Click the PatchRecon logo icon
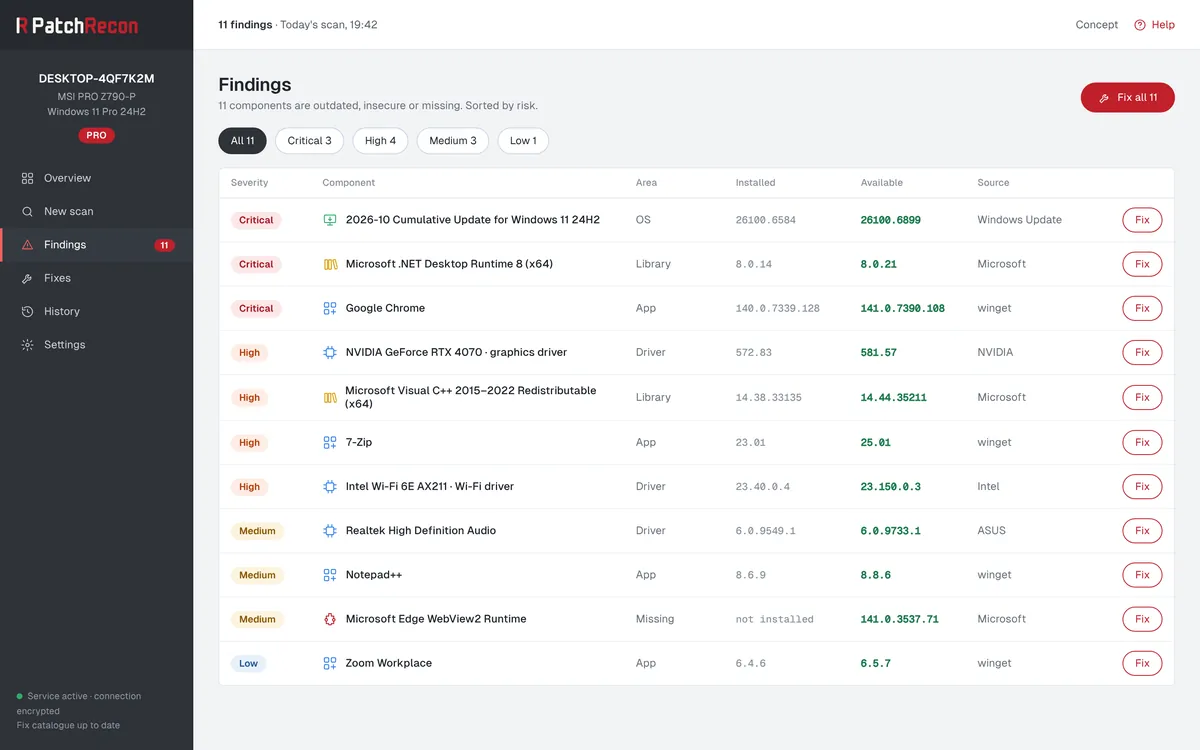 (22, 25)
